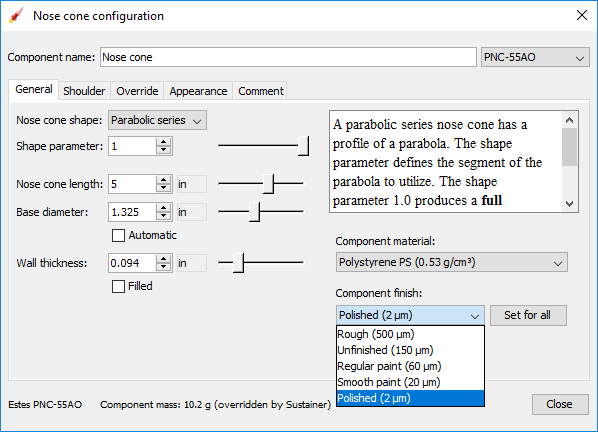Decrease Shape parameter with down arrow
The width and height of the screenshot is (598, 432).
[x=164, y=151]
